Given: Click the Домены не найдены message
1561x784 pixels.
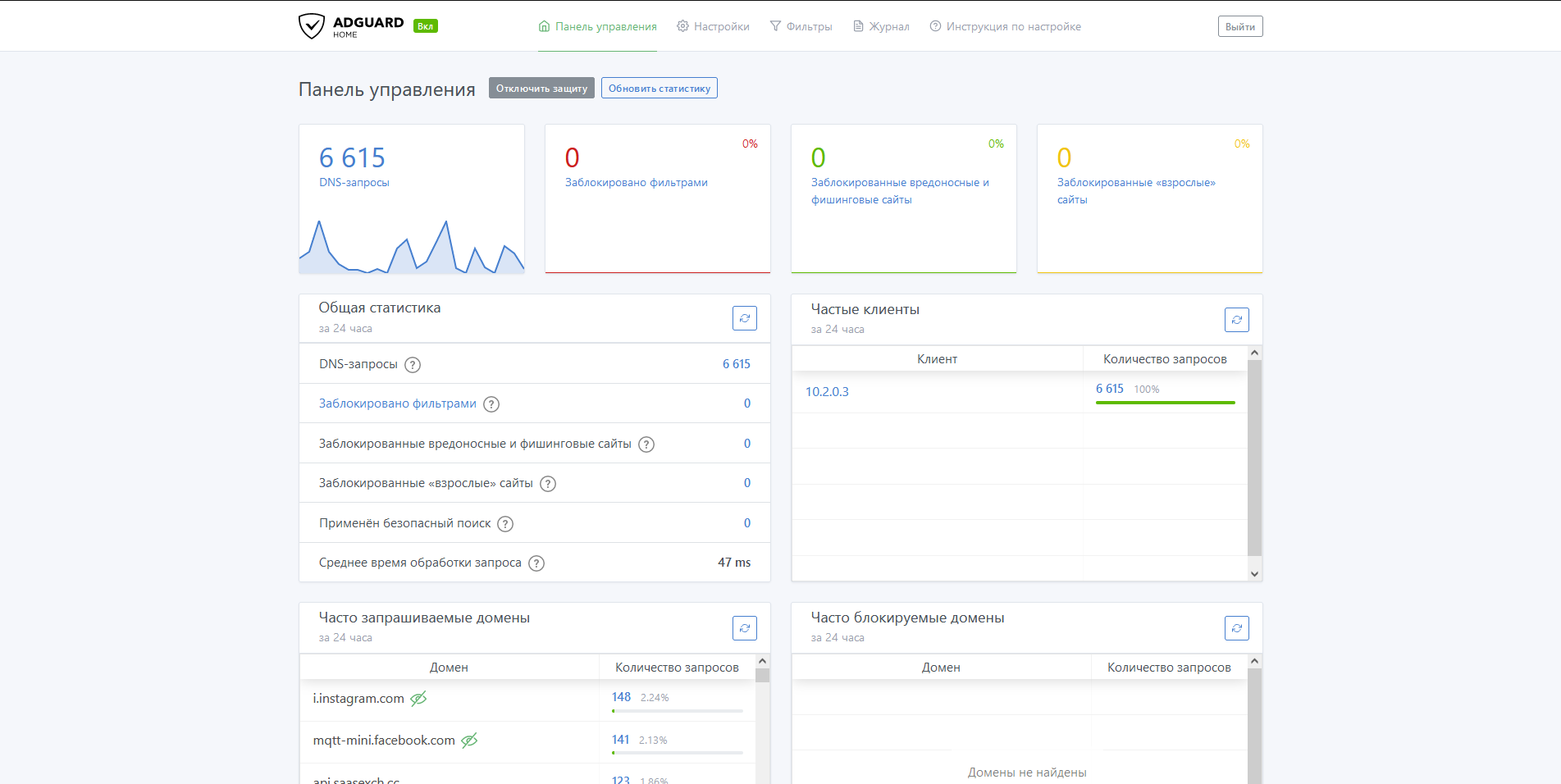Looking at the screenshot, I should point(1027,773).
